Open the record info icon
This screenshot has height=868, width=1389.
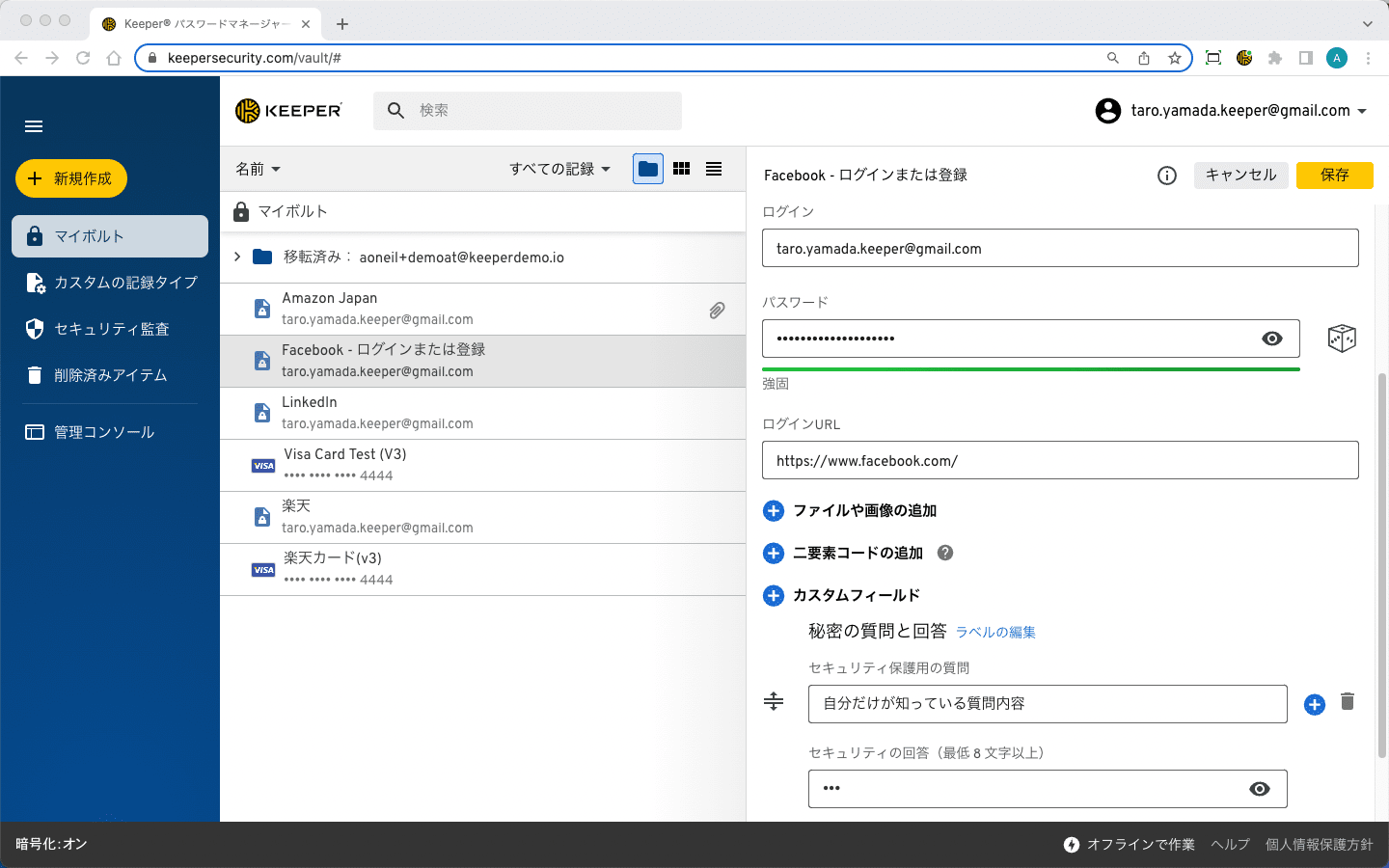pyautogui.click(x=1167, y=176)
